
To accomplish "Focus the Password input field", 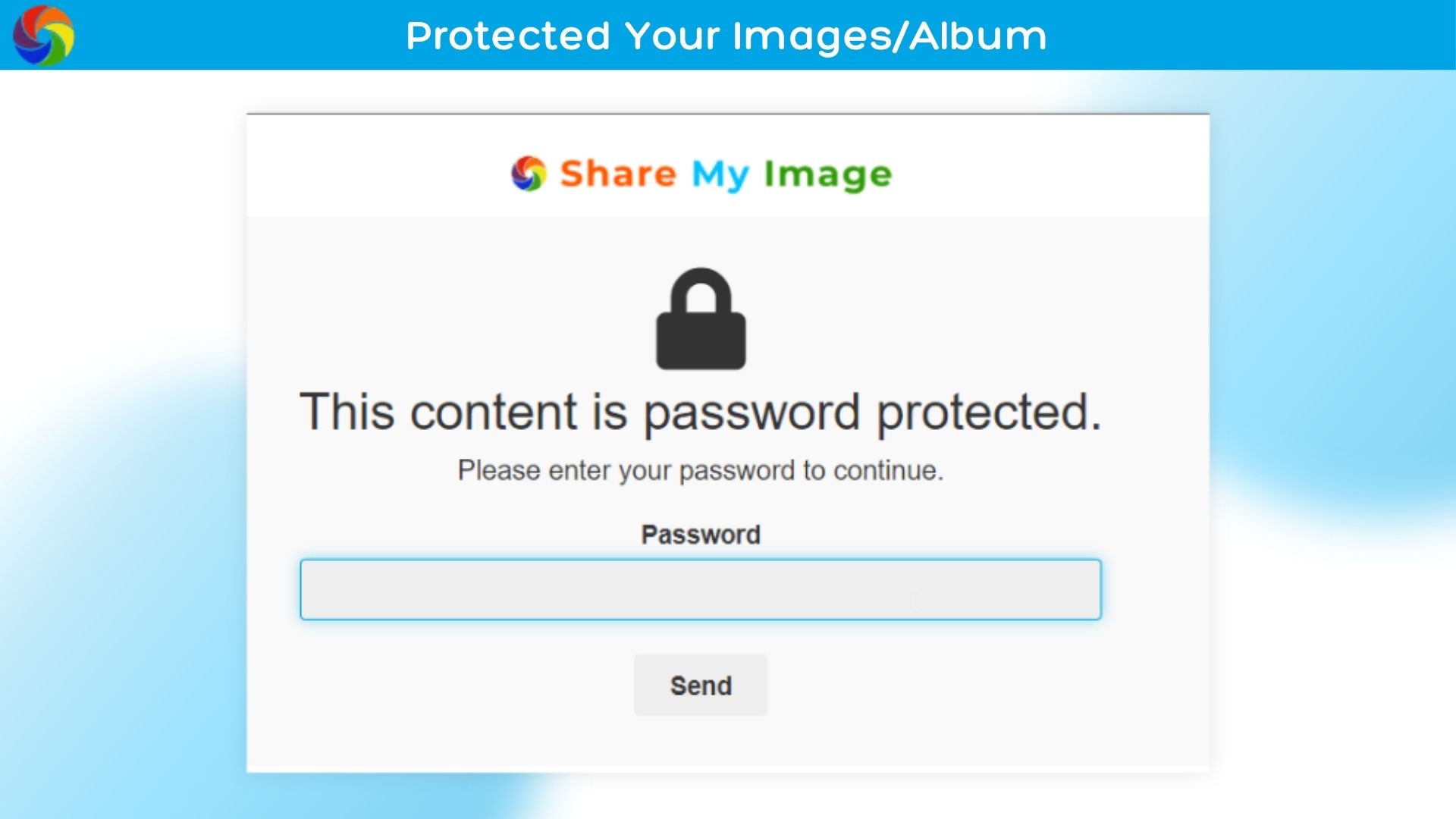I will click(x=701, y=590).
